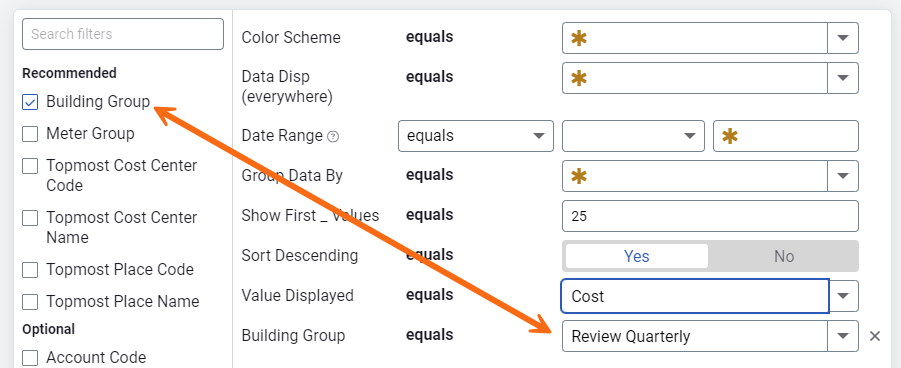Screen dimensions: 901x368
Task: Remove the Building Group filter with X
Action: [875, 336]
